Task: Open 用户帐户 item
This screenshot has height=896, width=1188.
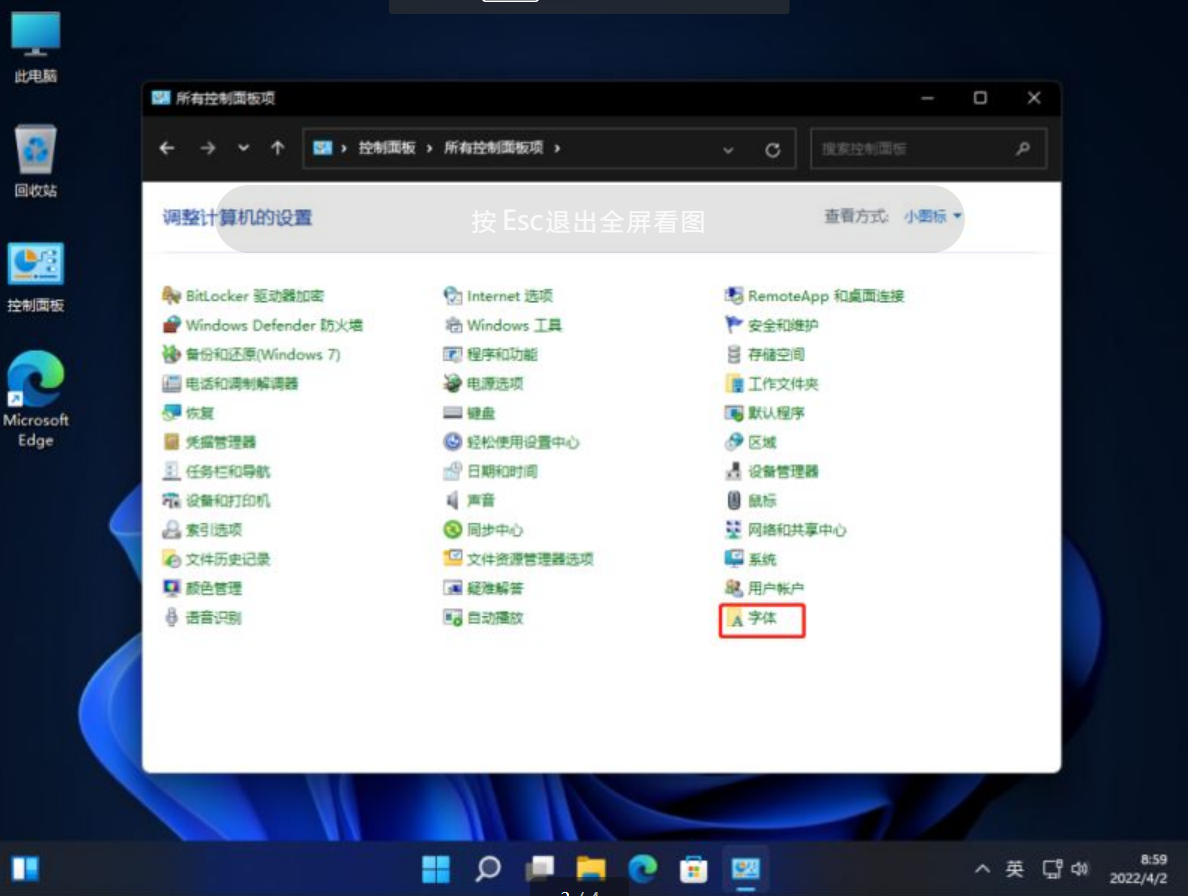Action: pos(764,588)
